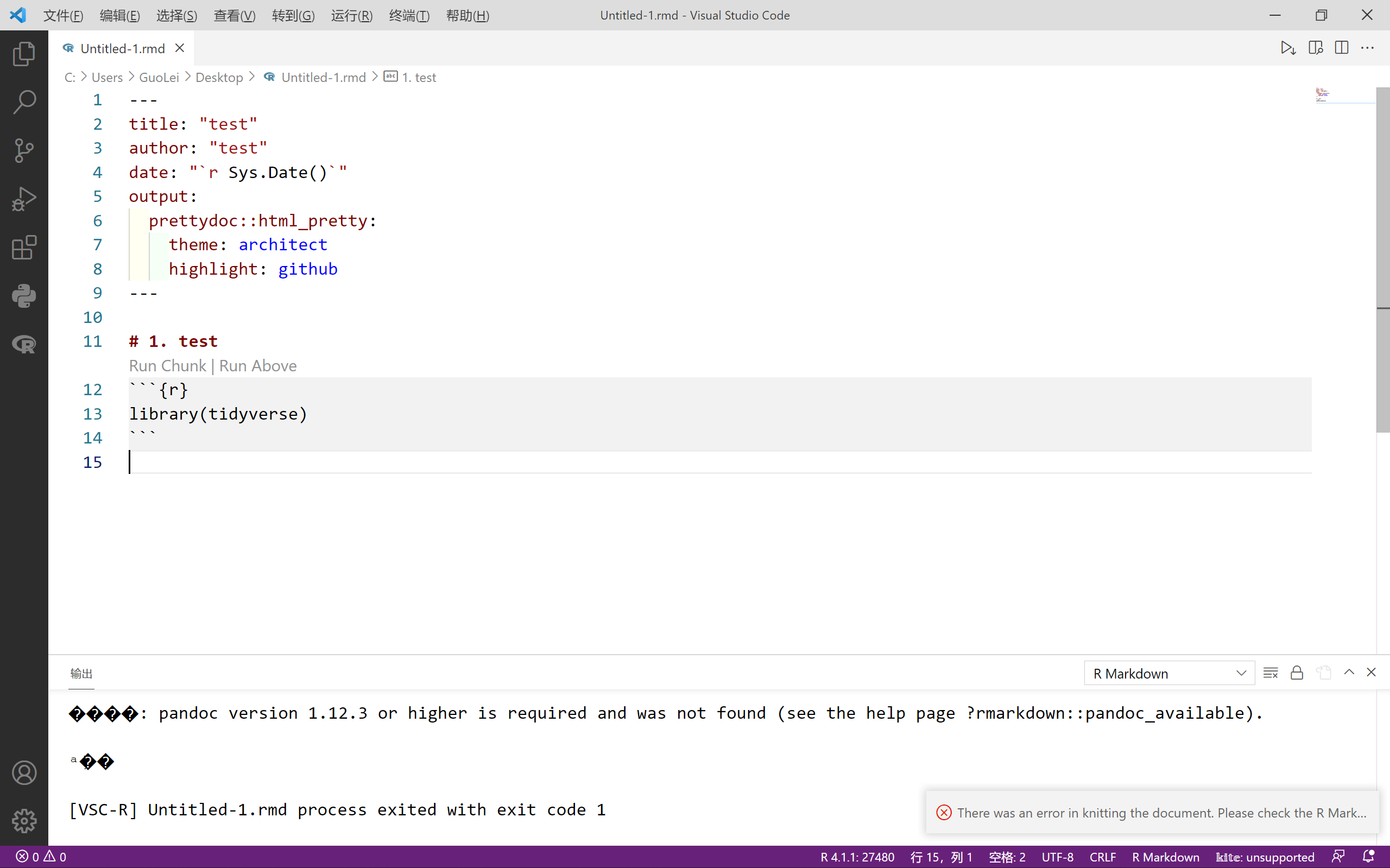Expand the editor more actions ellipsis
This screenshot has height=868, width=1390.
(x=1369, y=48)
